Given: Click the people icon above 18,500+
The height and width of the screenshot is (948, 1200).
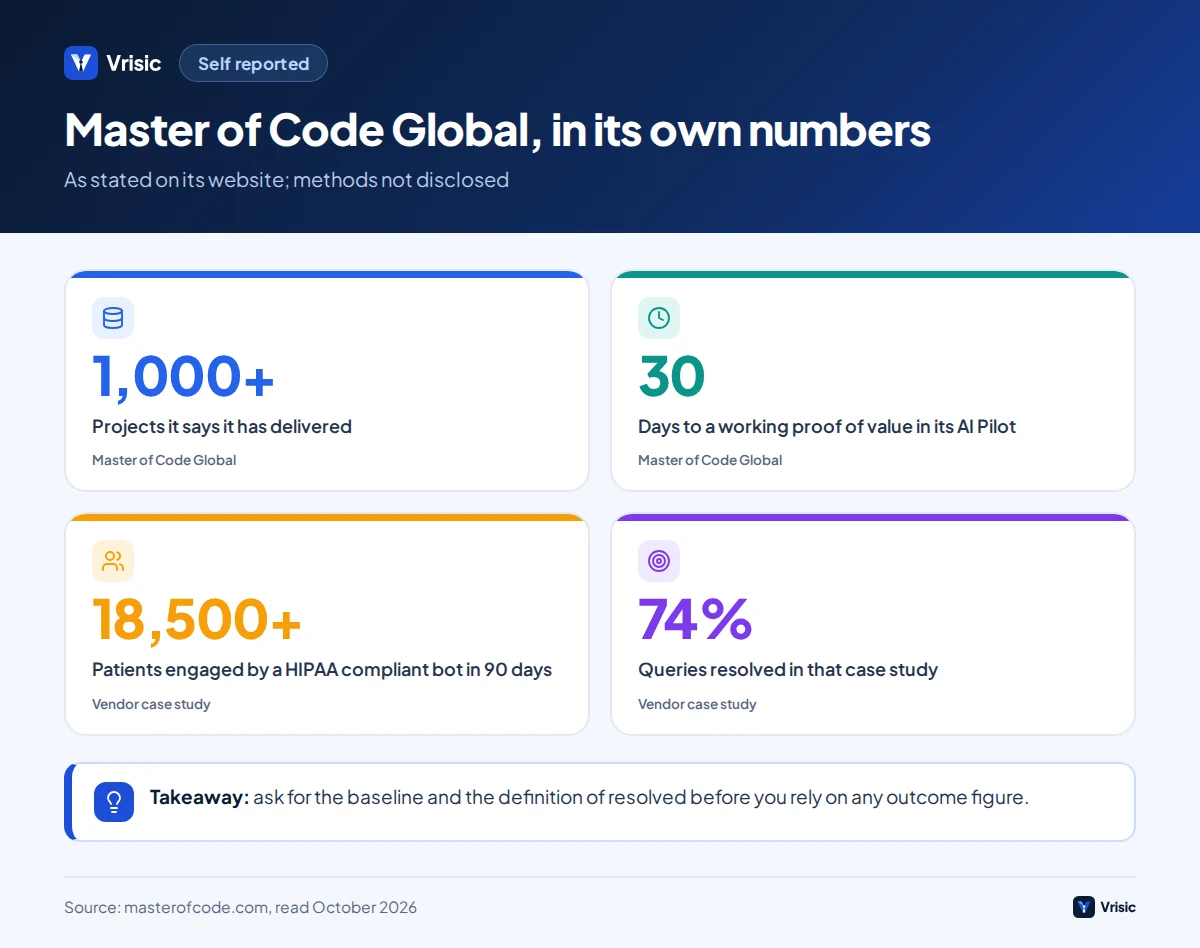Looking at the screenshot, I should pyautogui.click(x=113, y=561).
